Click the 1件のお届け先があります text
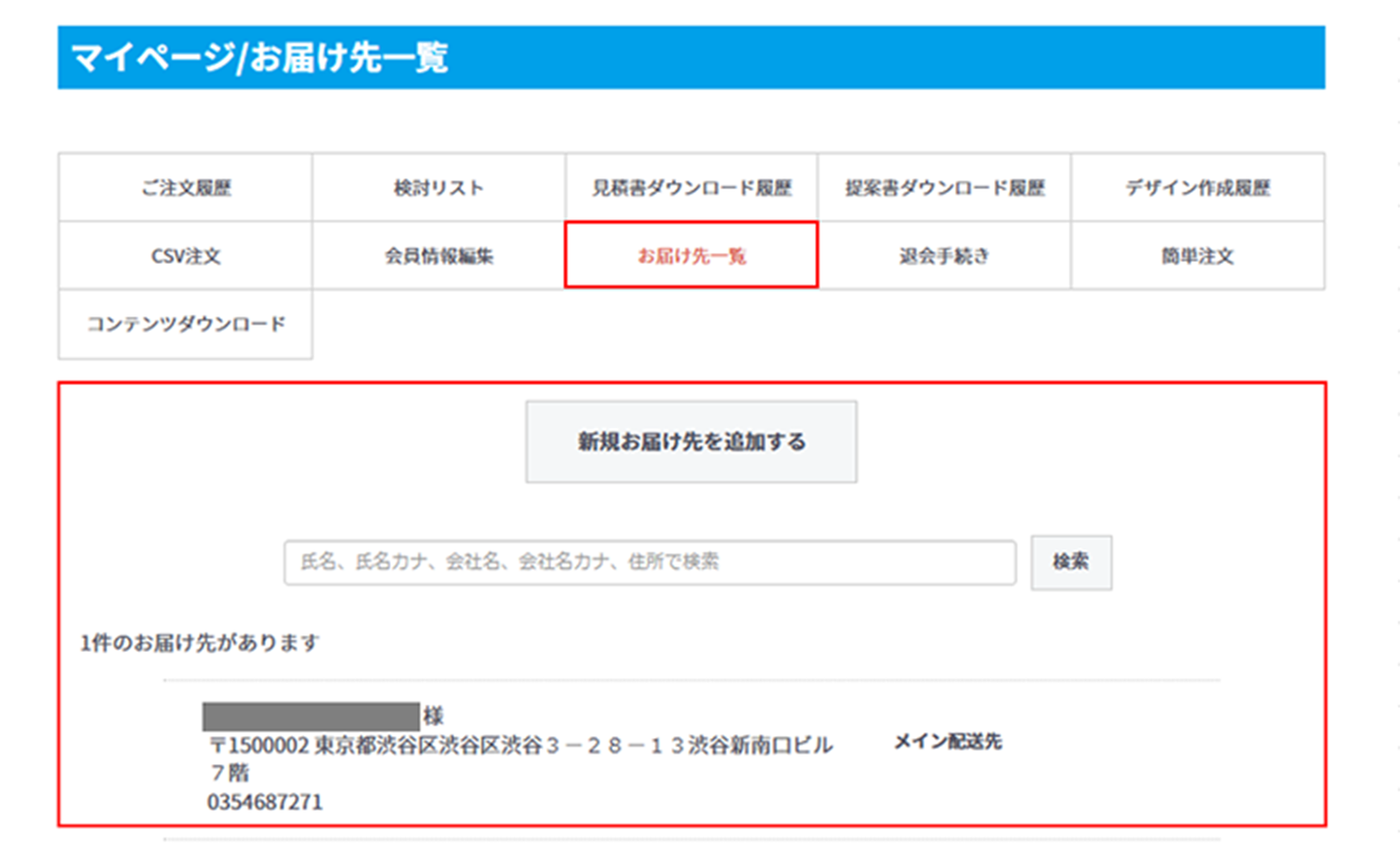This screenshot has width=1400, height=847. 200,643
